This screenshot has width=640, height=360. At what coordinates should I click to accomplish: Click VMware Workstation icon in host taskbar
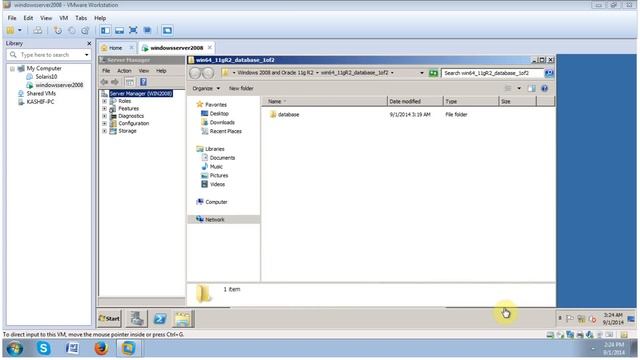tap(129, 348)
